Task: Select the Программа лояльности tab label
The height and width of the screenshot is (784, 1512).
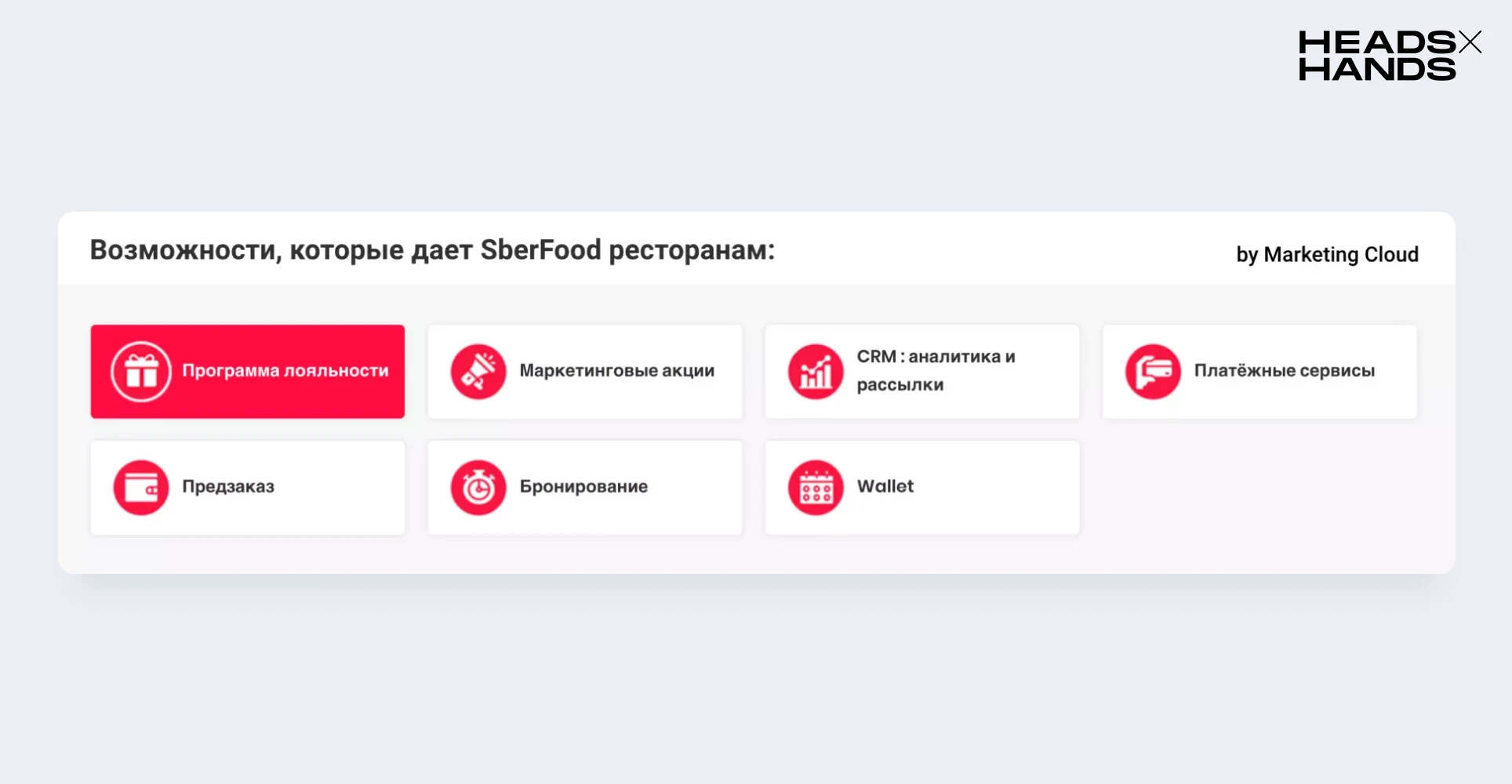Action: click(x=285, y=371)
